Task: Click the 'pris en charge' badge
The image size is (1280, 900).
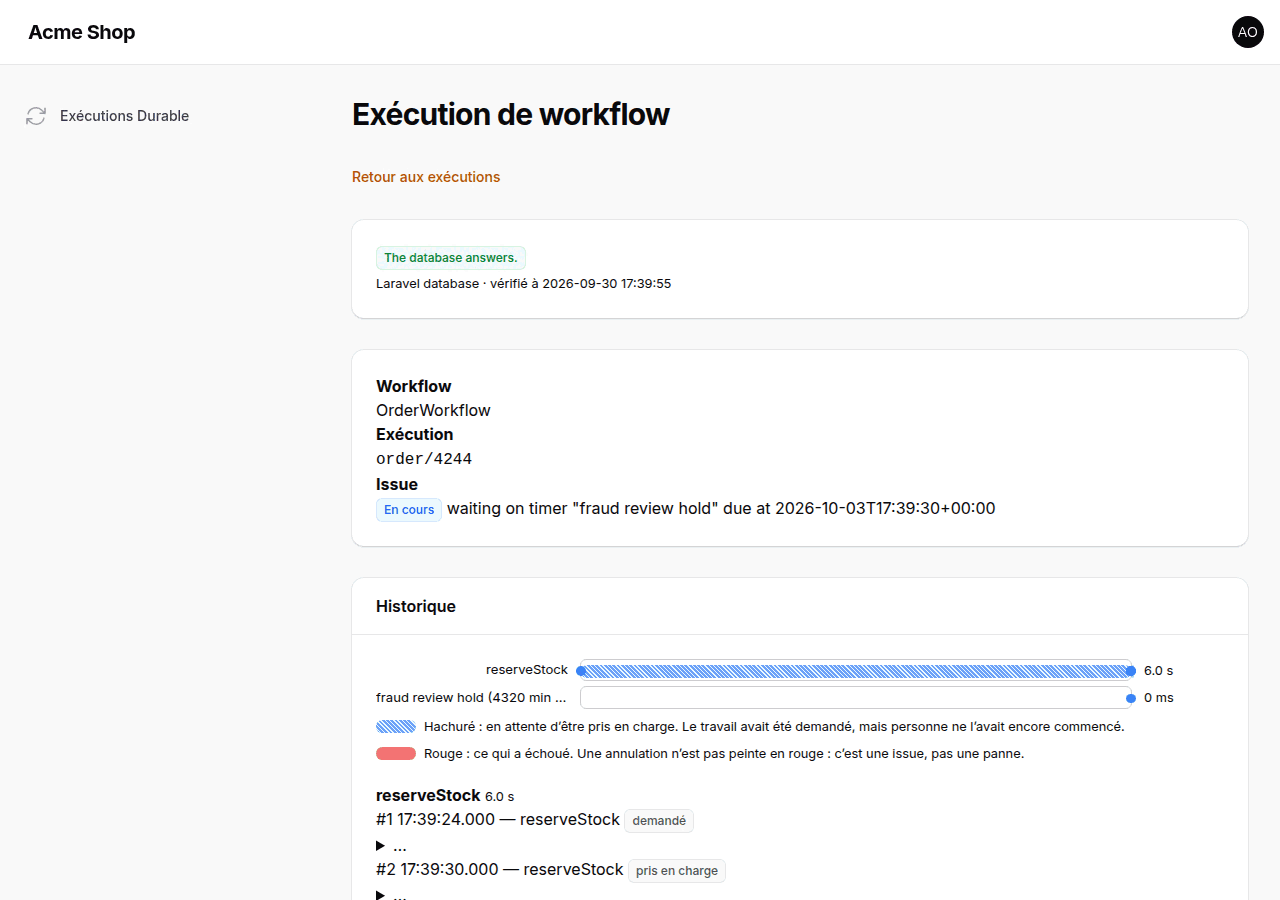Action: [x=677, y=871]
